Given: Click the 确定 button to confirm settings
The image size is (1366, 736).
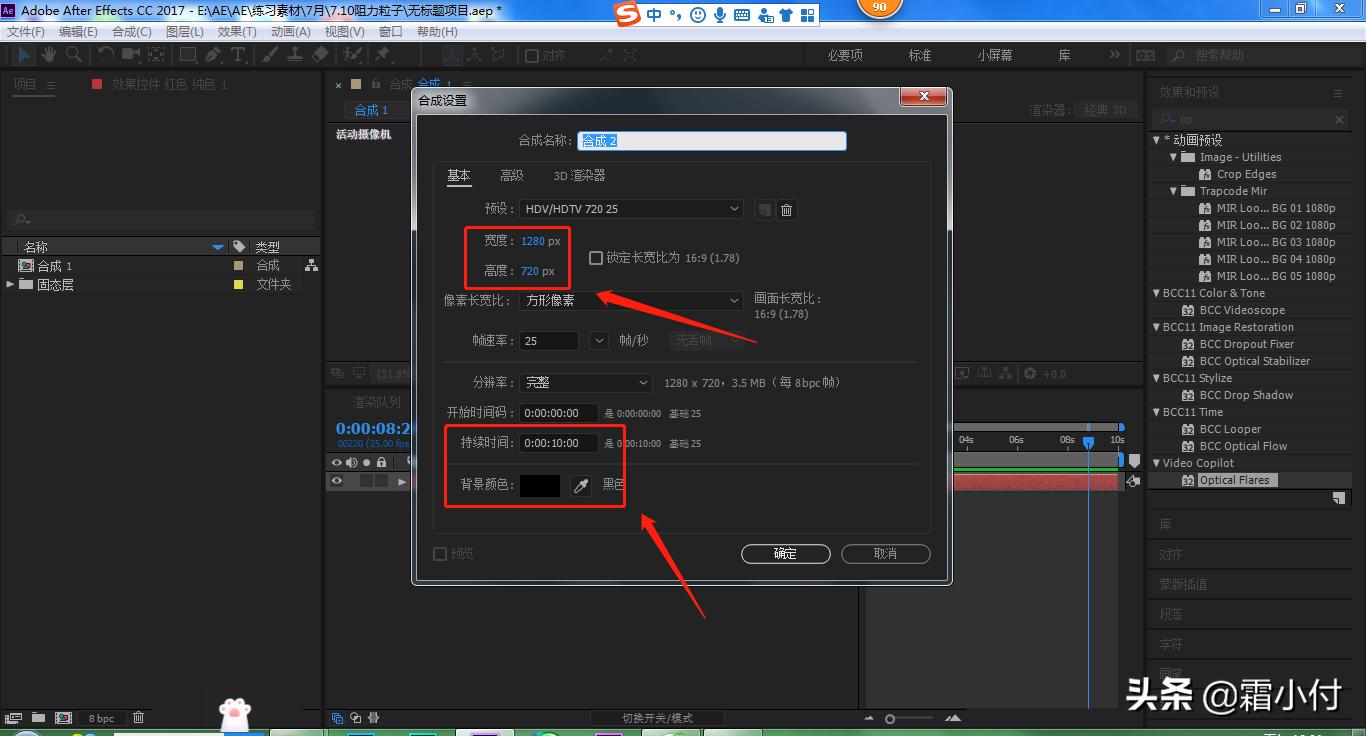Looking at the screenshot, I should coord(785,553).
